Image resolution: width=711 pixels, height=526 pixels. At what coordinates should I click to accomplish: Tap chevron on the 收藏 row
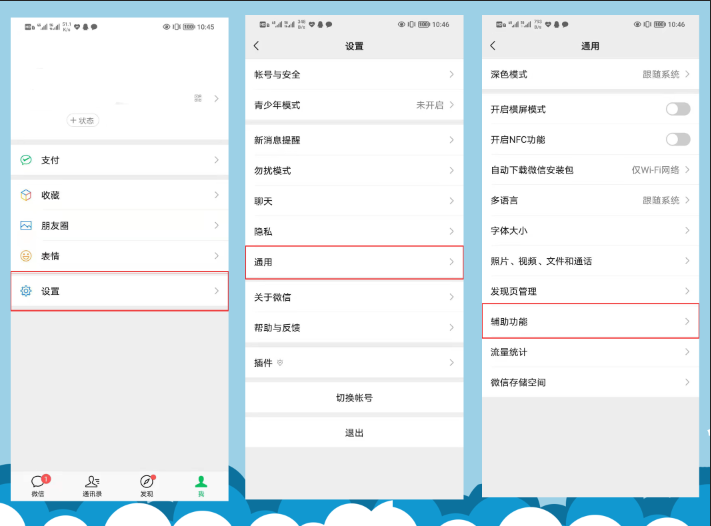pyautogui.click(x=216, y=195)
